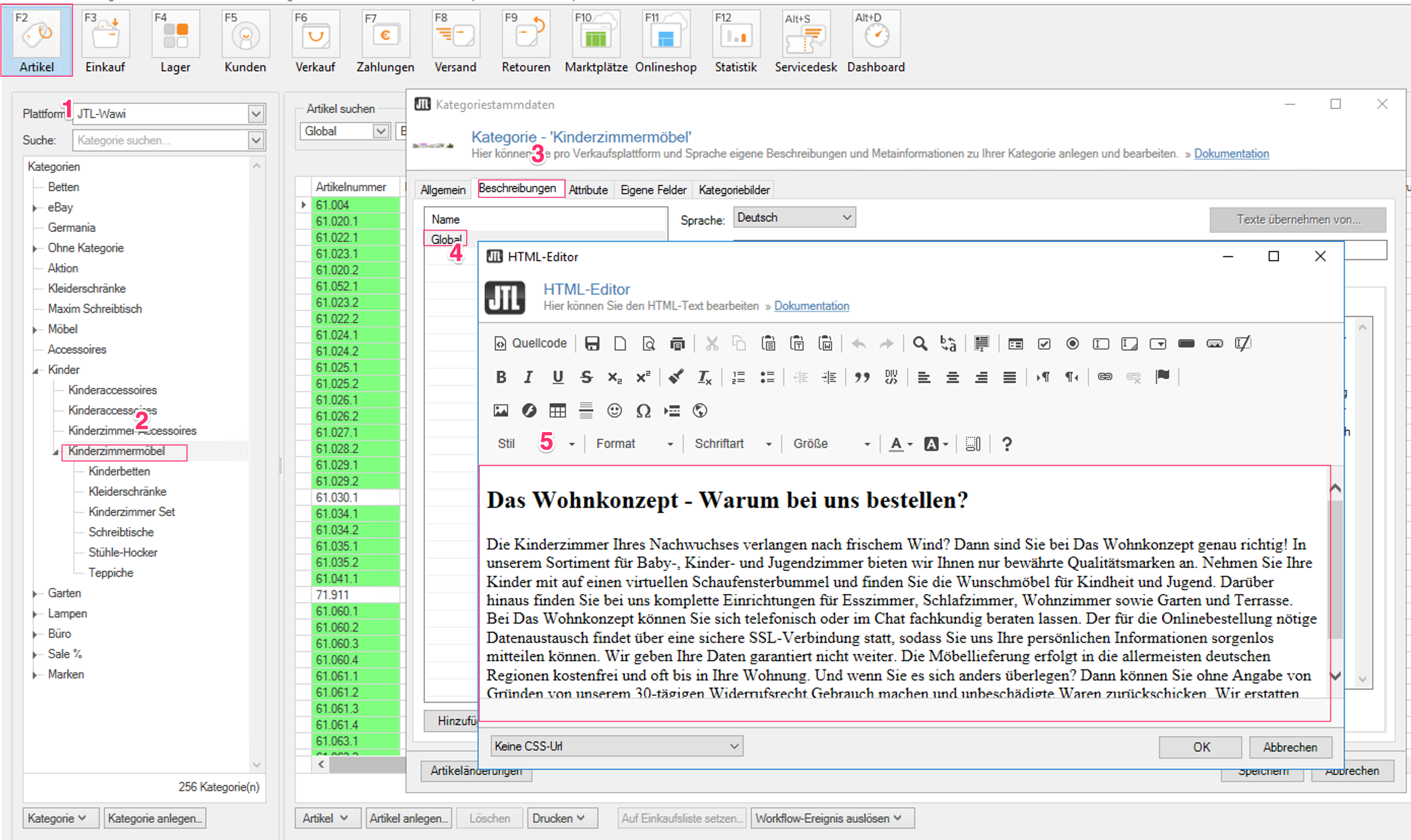Toggle underline formatting
1411x840 pixels.
coord(558,377)
